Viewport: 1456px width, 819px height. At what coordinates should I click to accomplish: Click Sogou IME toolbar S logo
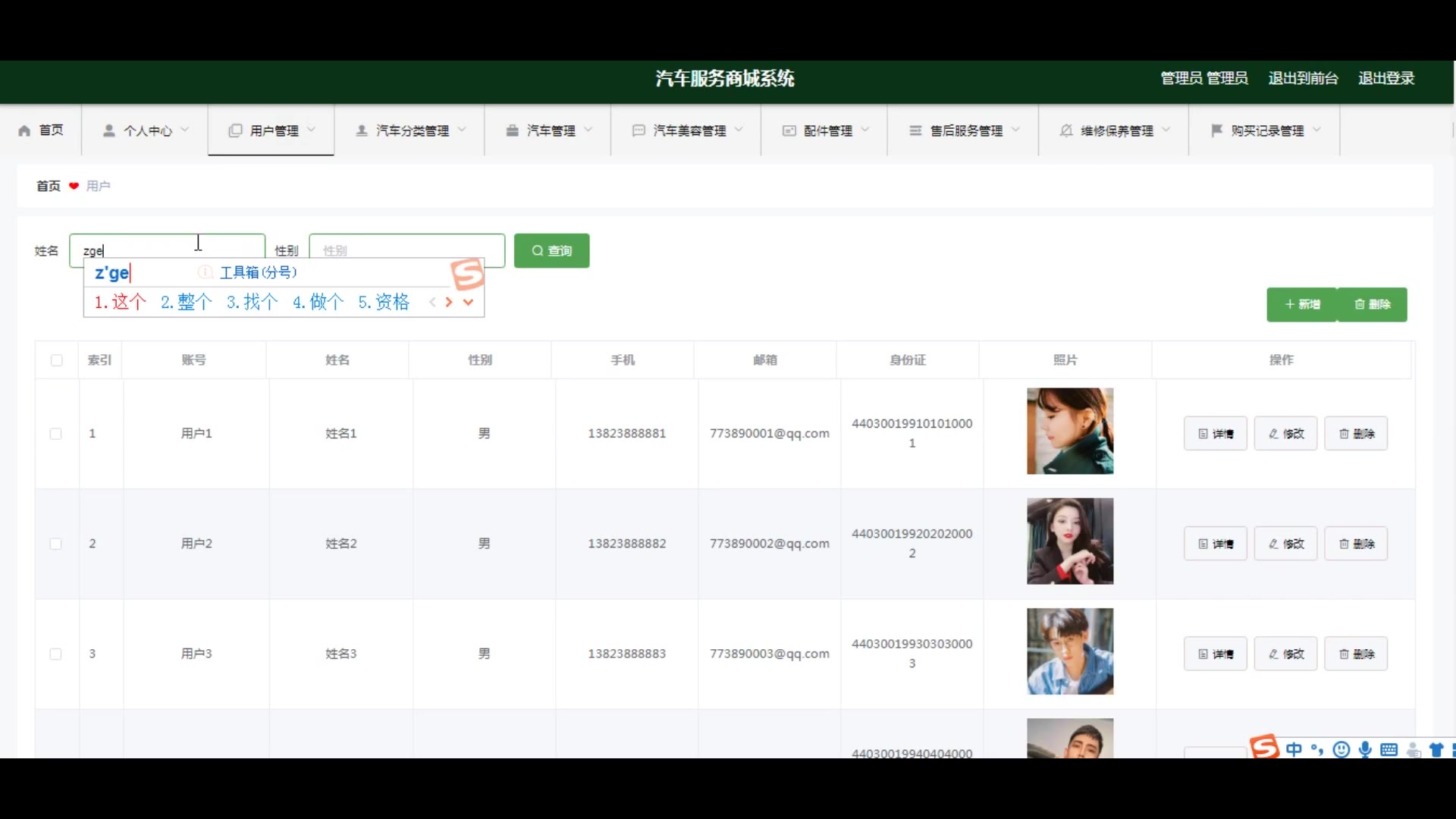(x=1264, y=747)
